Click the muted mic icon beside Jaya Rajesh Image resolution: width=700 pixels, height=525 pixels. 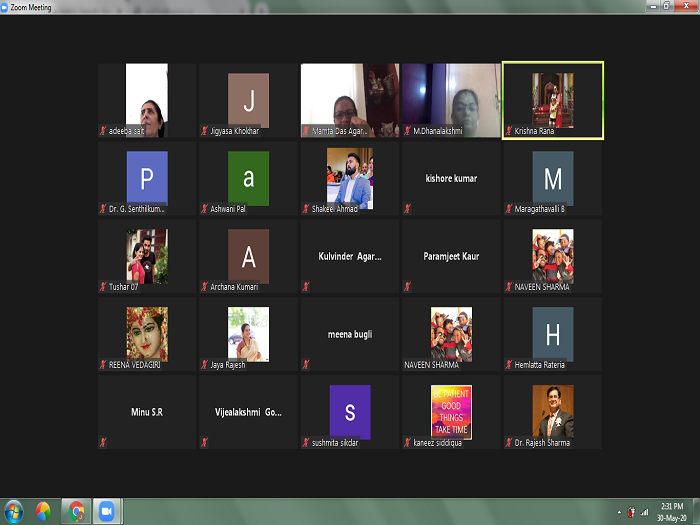click(204, 365)
